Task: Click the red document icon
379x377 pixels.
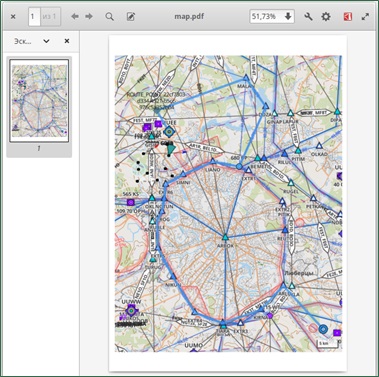Action: point(348,16)
